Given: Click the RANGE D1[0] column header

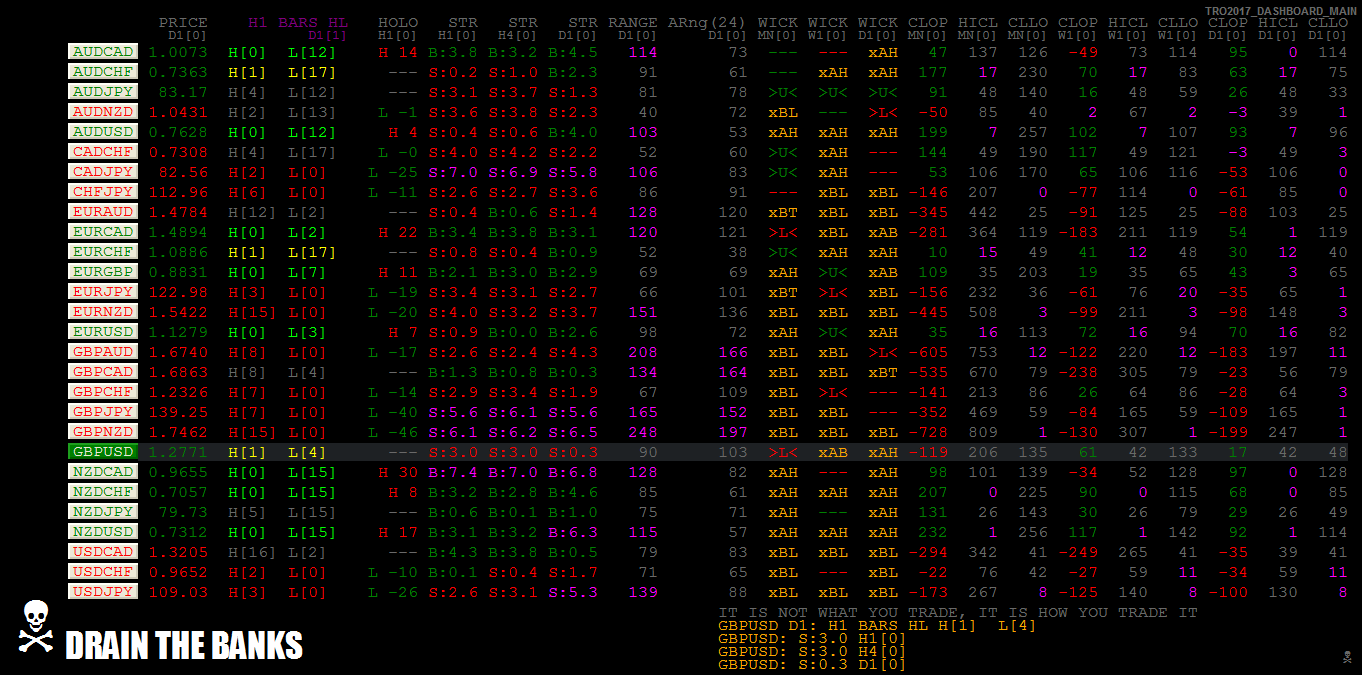Looking at the screenshot, I should (633, 28).
